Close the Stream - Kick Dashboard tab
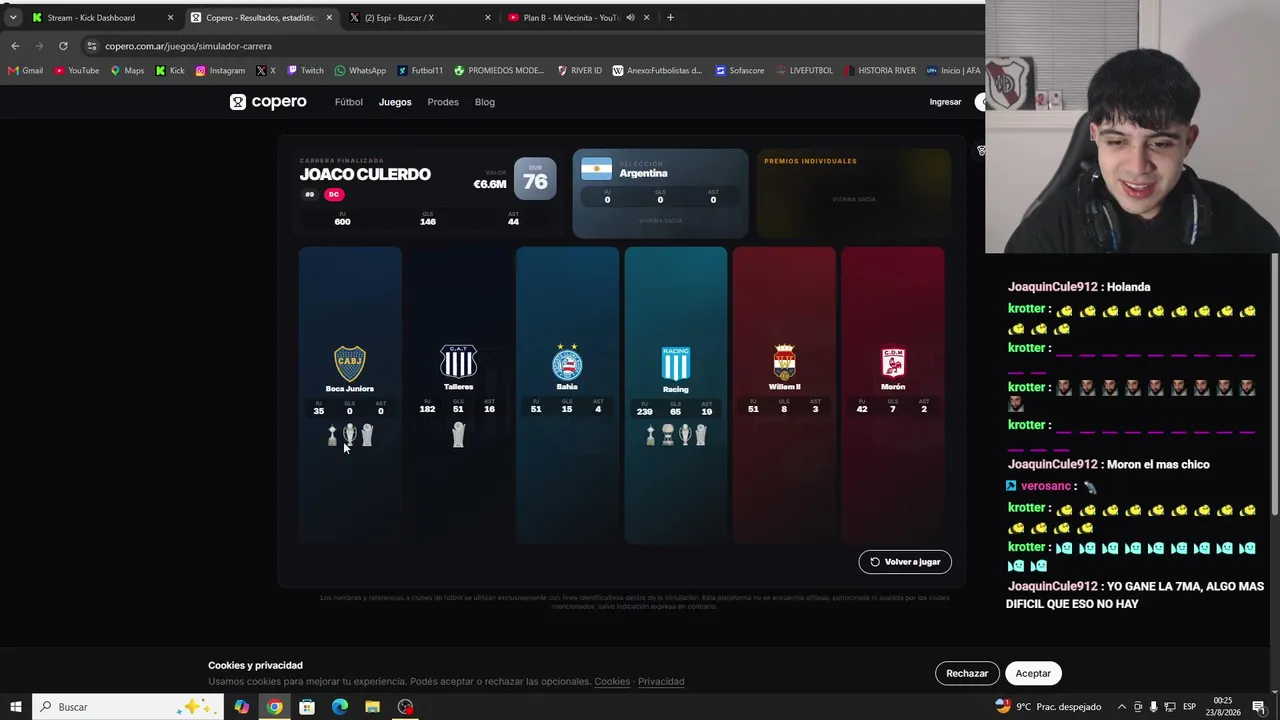The height and width of the screenshot is (720, 1280). pos(170,18)
